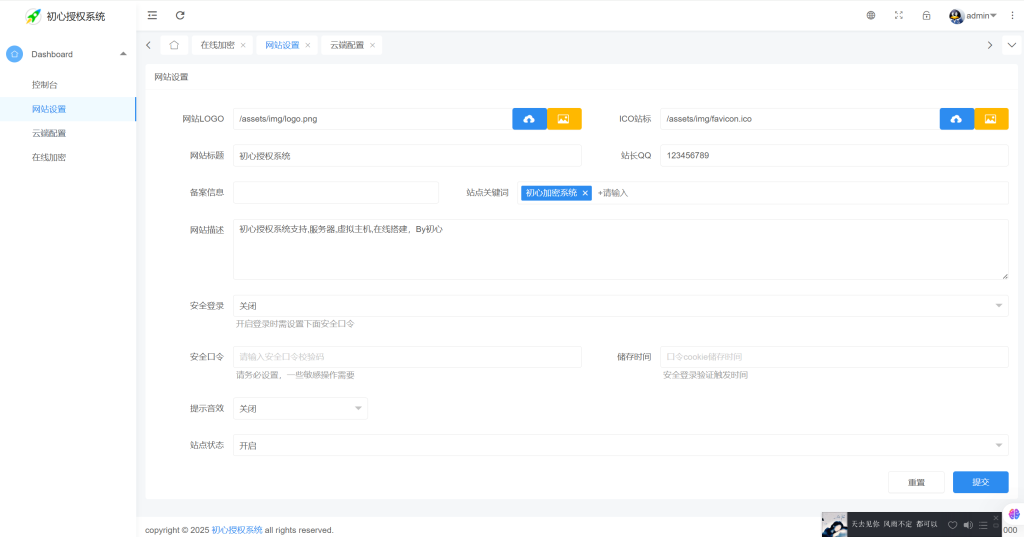The height and width of the screenshot is (537, 1024).
Task: Switch to the 云端配置 tab
Action: click(x=347, y=45)
